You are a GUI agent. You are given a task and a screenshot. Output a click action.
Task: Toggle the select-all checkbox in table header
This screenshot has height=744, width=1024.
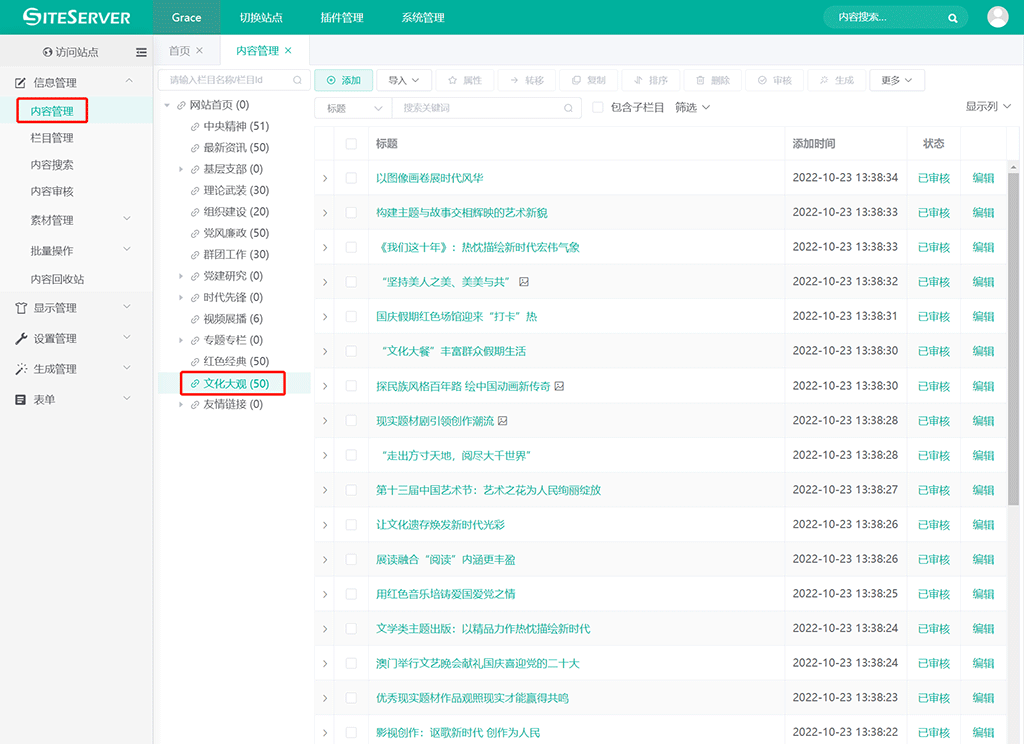(x=351, y=144)
